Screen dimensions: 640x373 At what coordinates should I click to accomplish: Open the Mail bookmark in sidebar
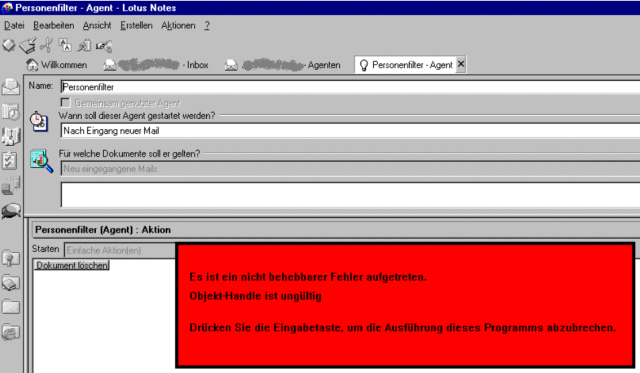coord(11,86)
